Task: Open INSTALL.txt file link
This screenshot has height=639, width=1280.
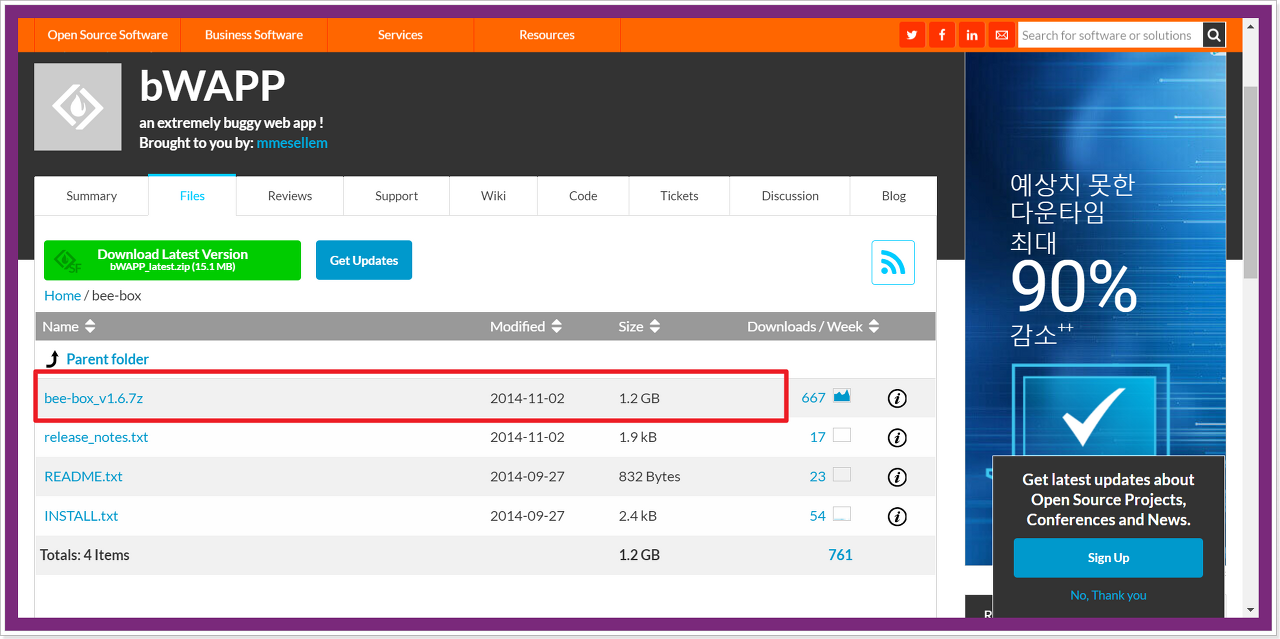Action: [x=81, y=516]
